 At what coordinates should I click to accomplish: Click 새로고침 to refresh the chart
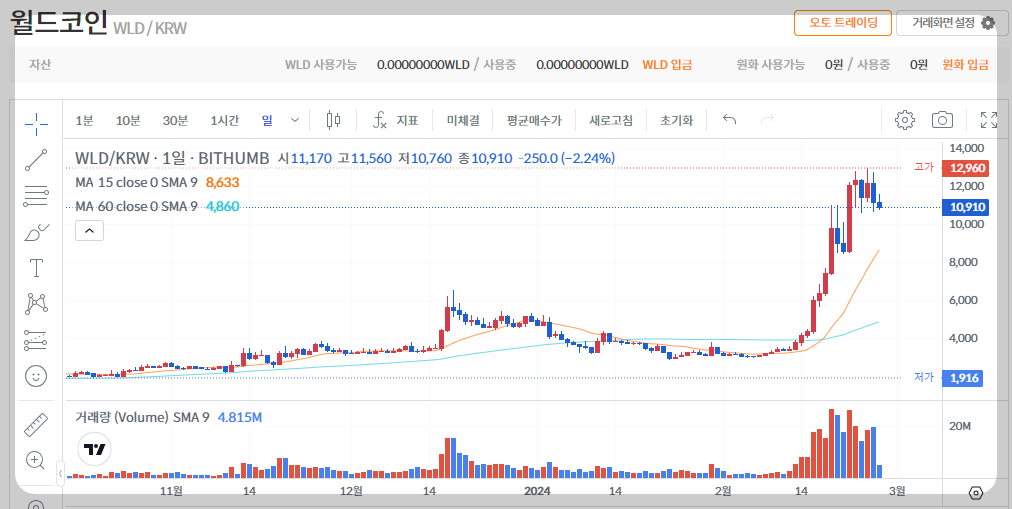[611, 120]
